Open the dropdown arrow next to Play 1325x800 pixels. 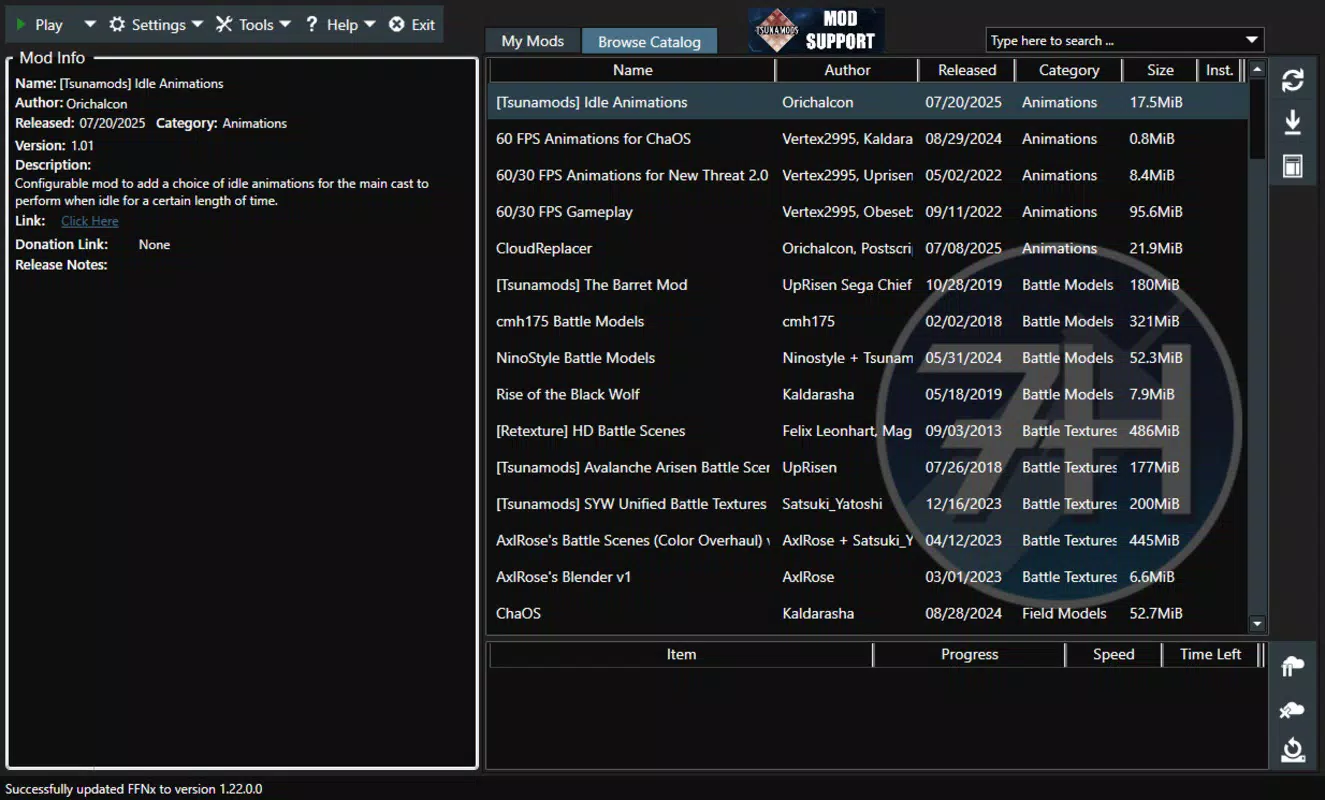click(x=89, y=25)
